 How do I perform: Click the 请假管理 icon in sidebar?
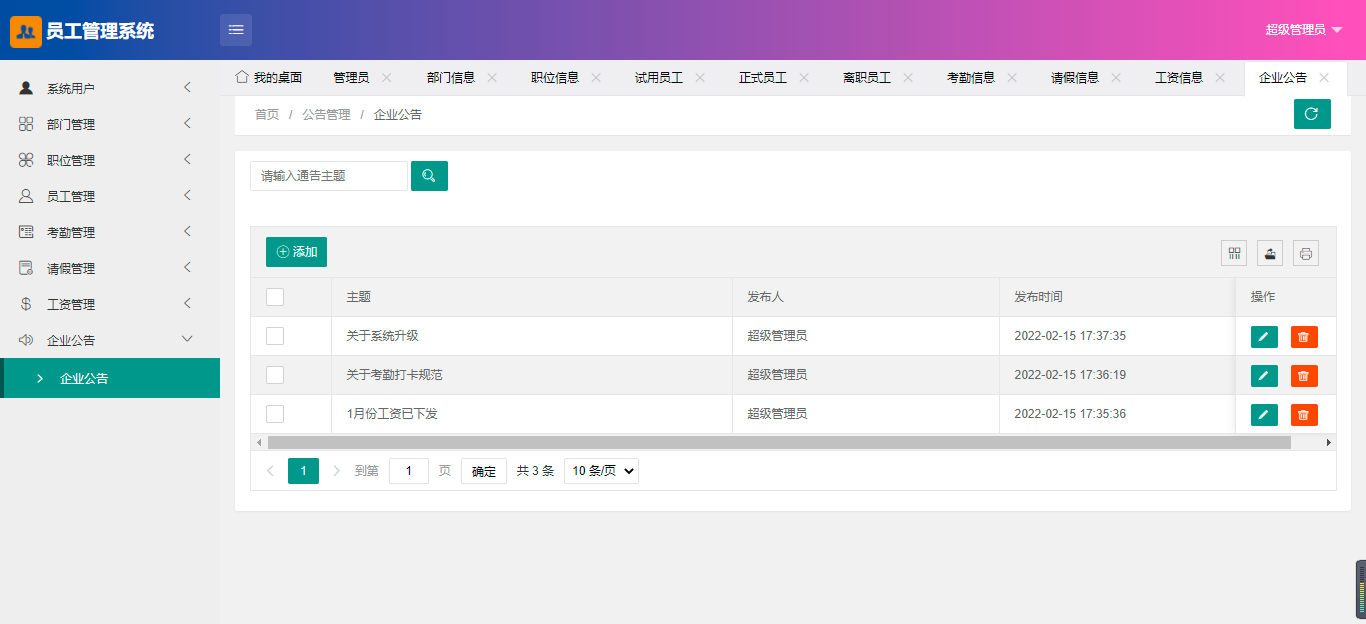(26, 268)
